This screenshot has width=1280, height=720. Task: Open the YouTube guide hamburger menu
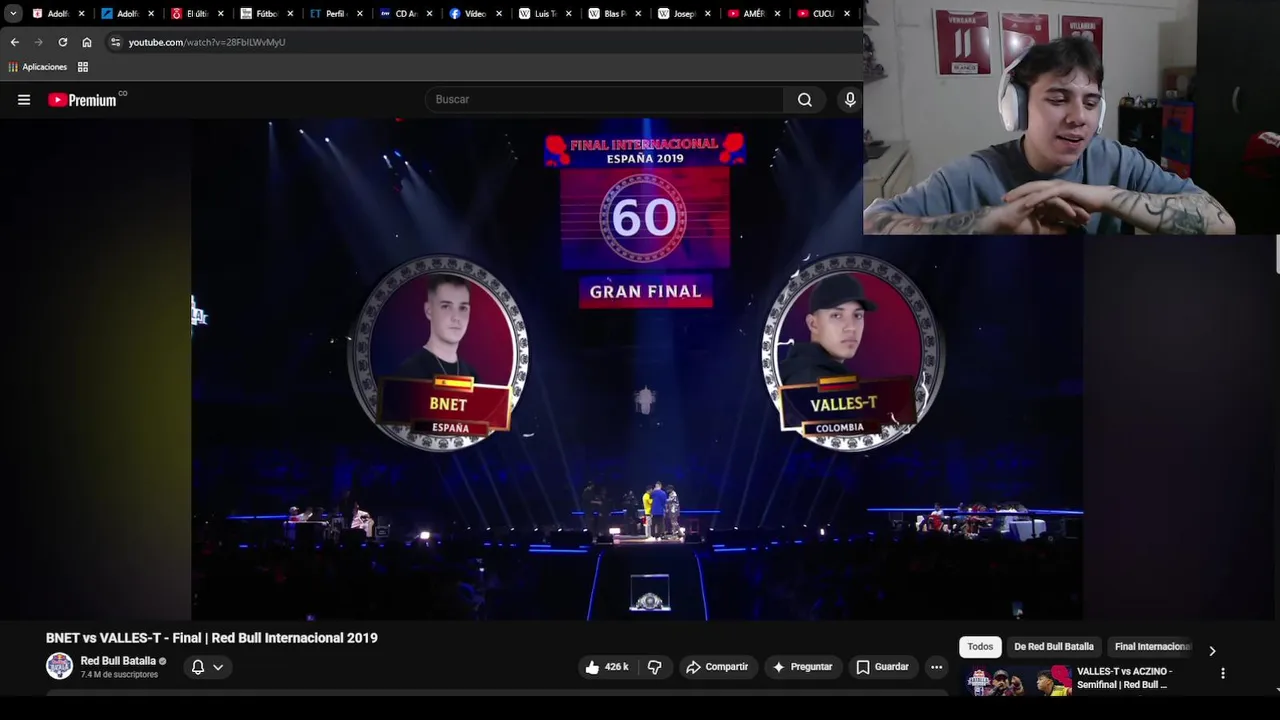24,100
